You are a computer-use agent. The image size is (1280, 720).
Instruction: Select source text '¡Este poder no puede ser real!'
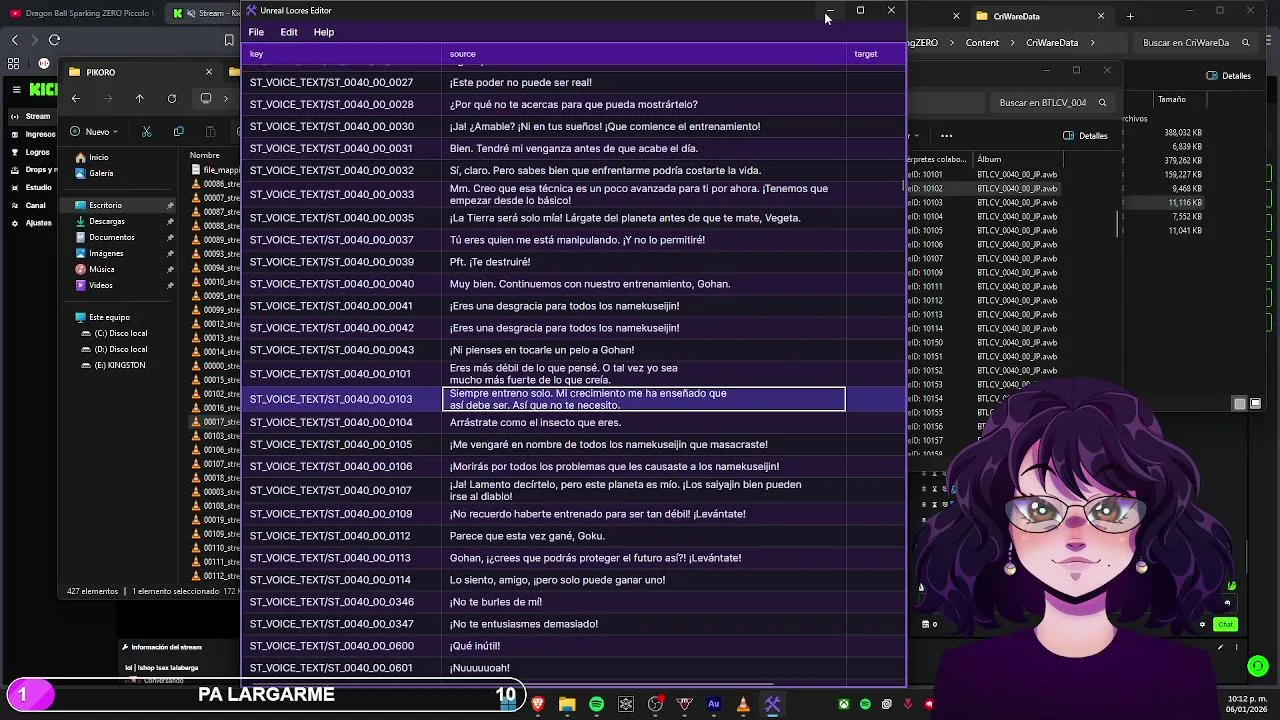[x=520, y=82]
